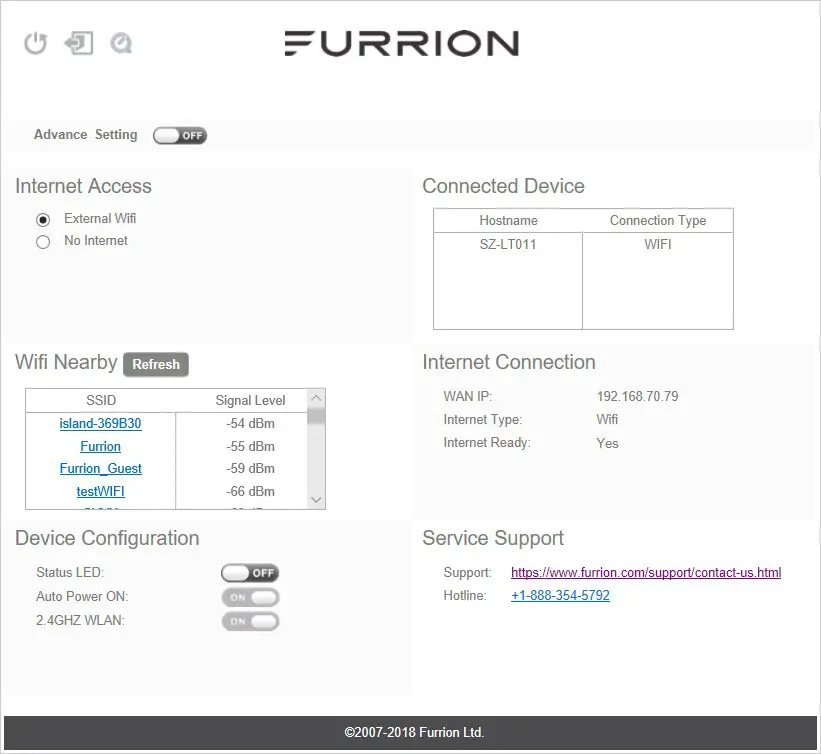This screenshot has height=754, width=821.
Task: Open the furrion.com support contact link
Action: 645,573
